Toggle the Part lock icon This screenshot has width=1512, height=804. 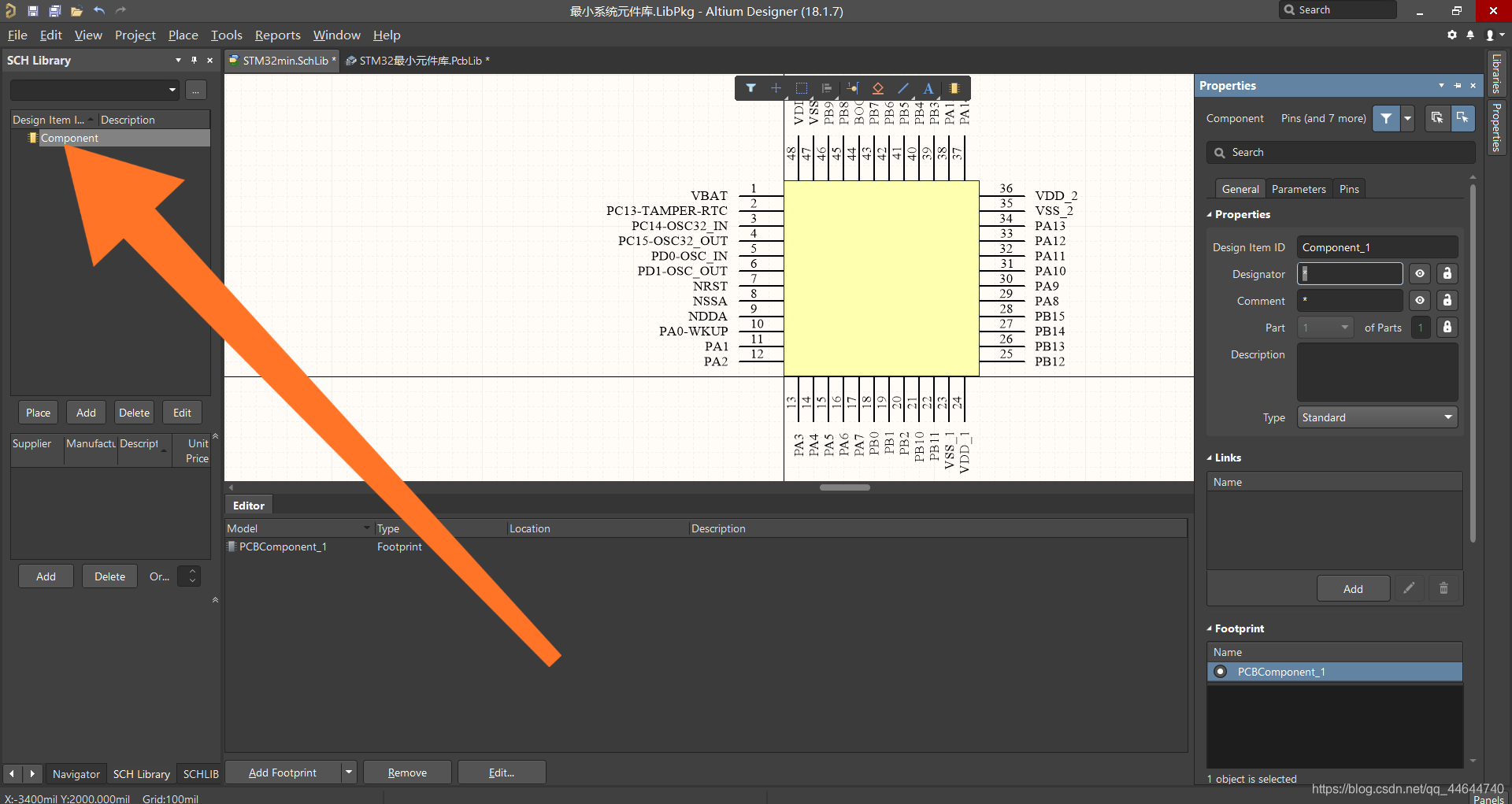tap(1447, 328)
